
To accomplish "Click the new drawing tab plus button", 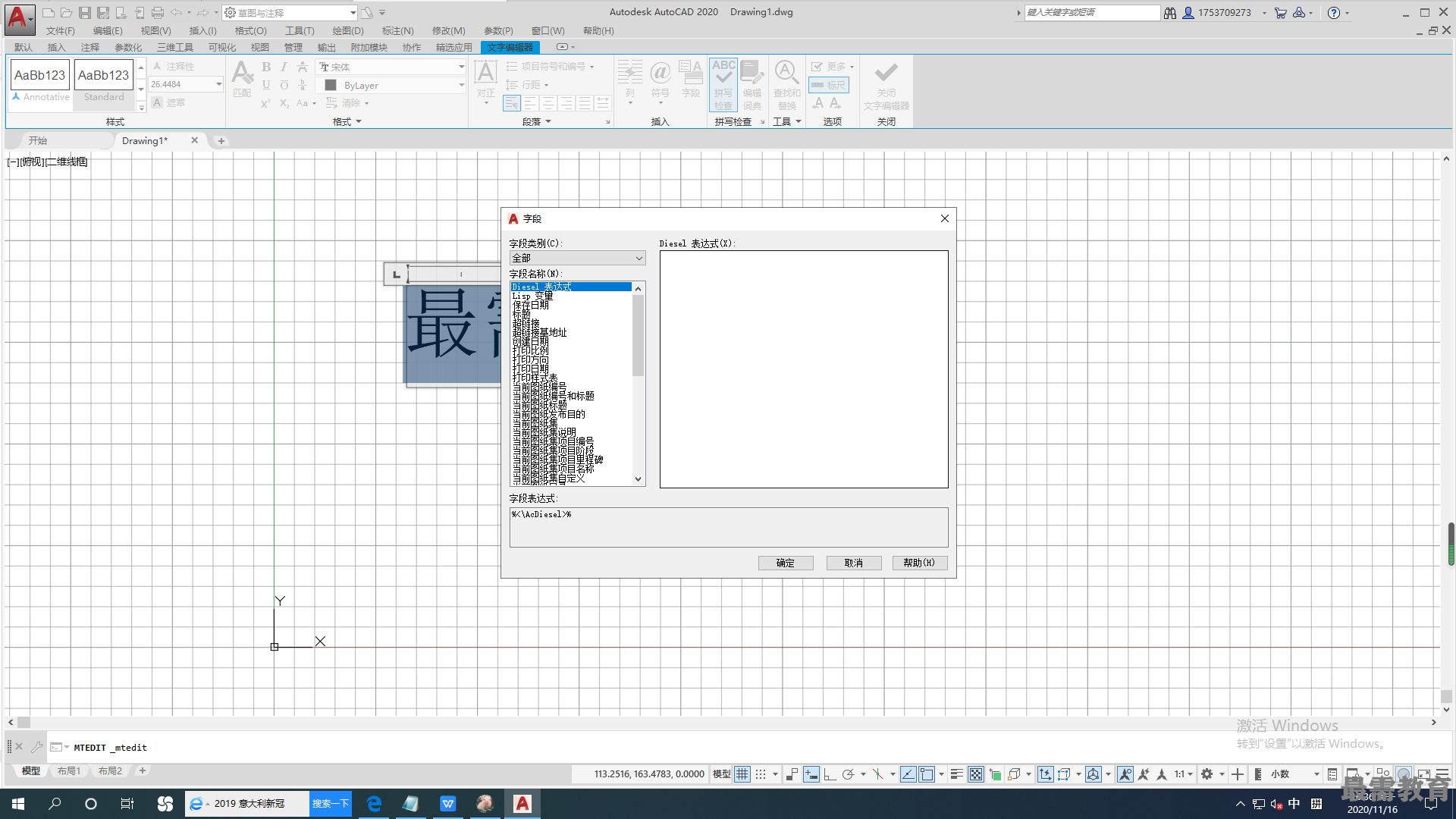I will point(221,140).
